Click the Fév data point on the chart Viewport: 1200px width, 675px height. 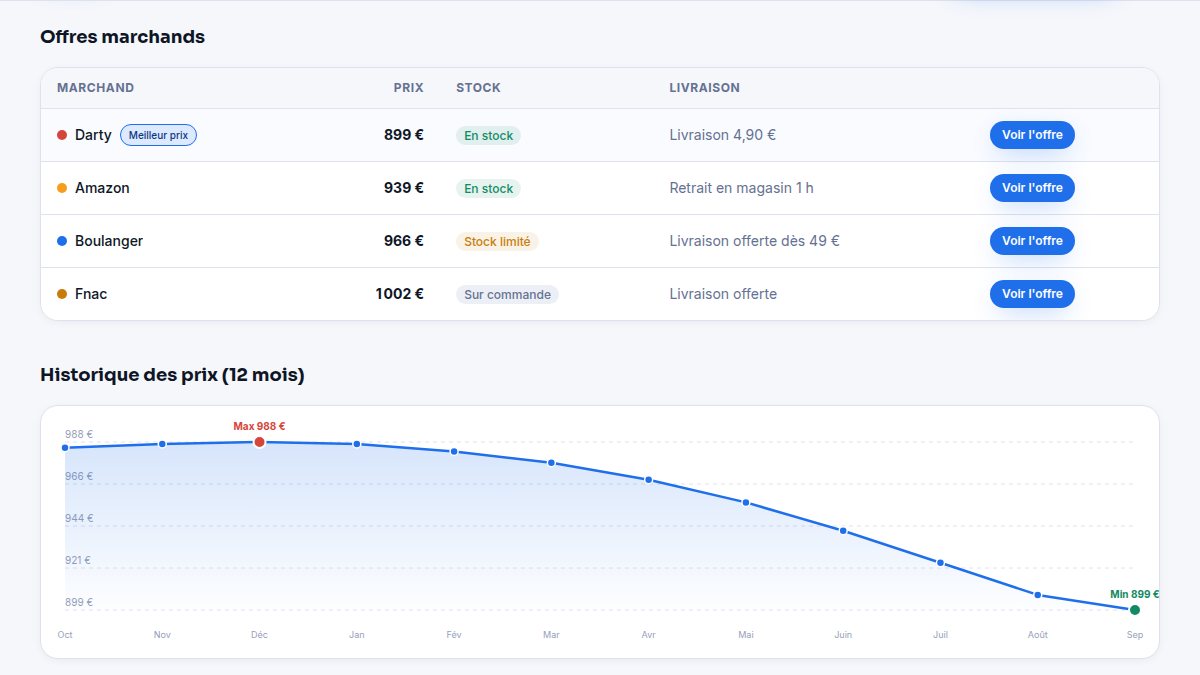[454, 452]
